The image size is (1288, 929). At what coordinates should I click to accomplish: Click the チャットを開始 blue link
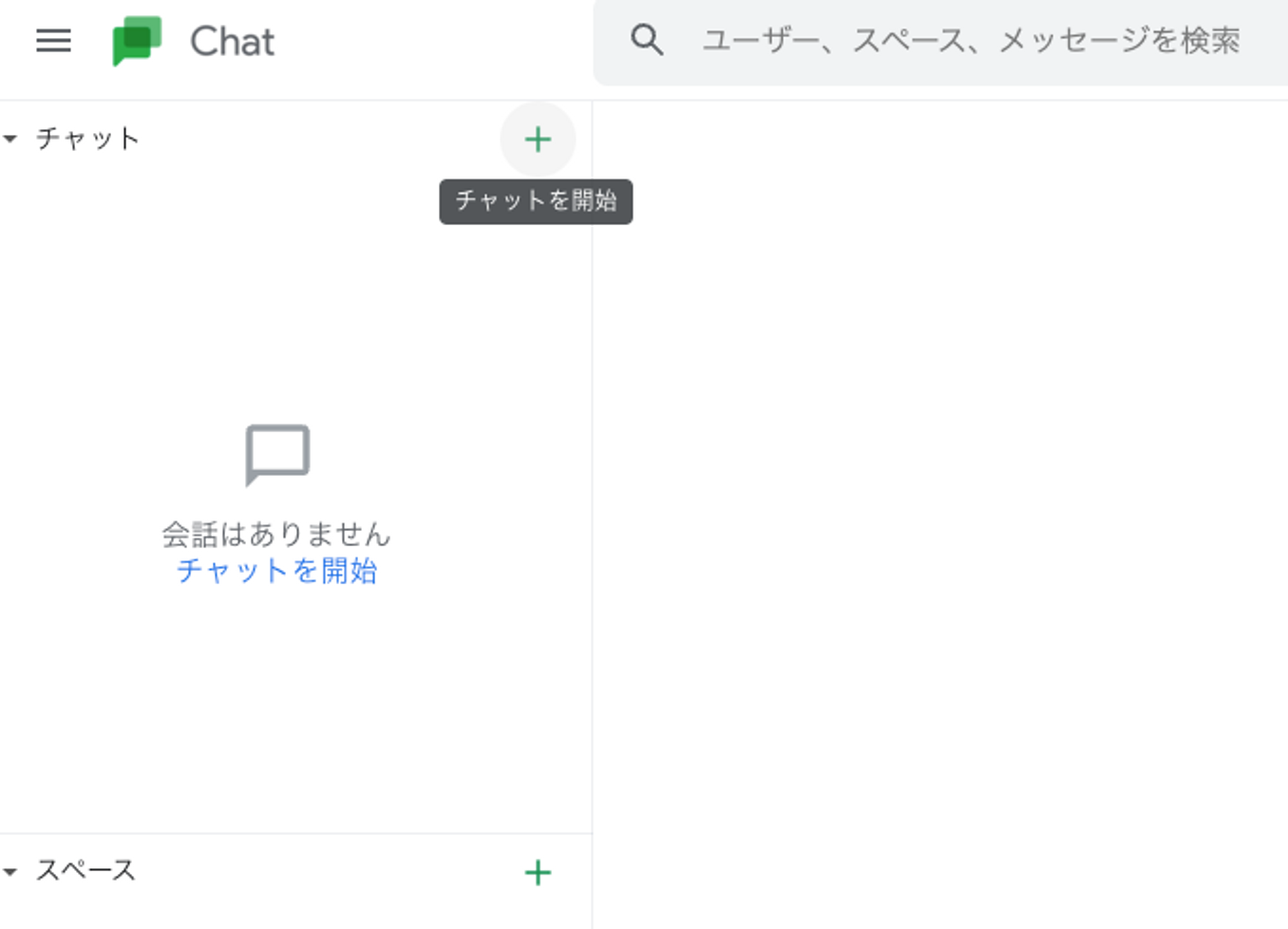(x=276, y=571)
